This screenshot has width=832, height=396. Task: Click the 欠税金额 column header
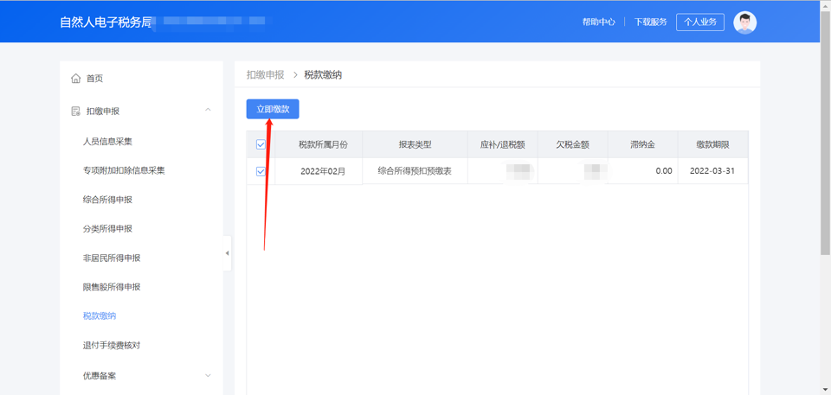click(x=573, y=145)
